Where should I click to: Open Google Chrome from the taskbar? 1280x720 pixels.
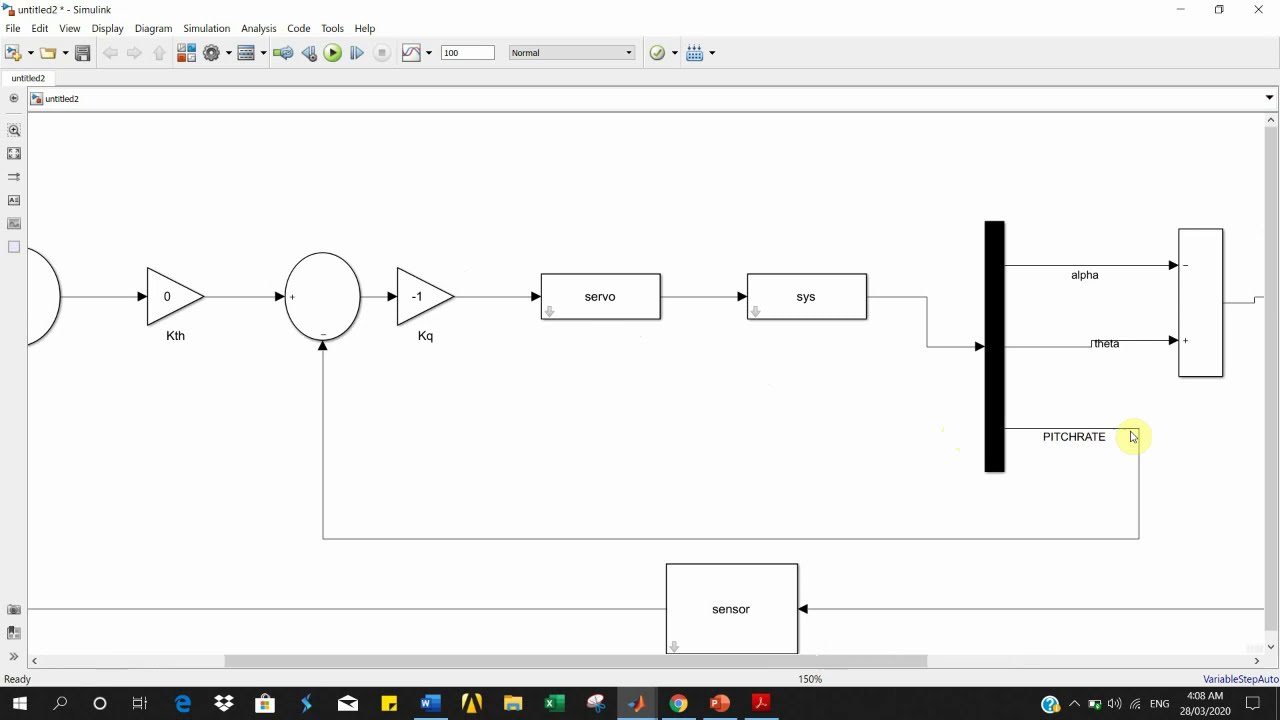pos(678,704)
